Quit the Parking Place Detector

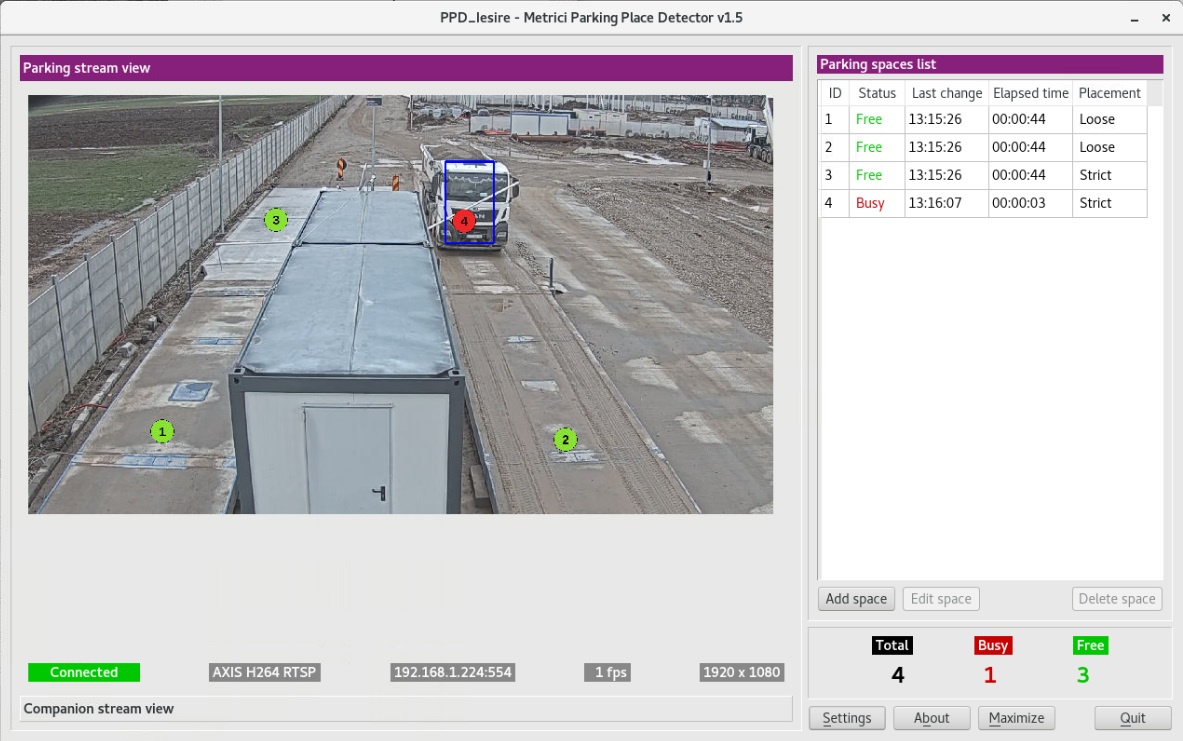1132,718
